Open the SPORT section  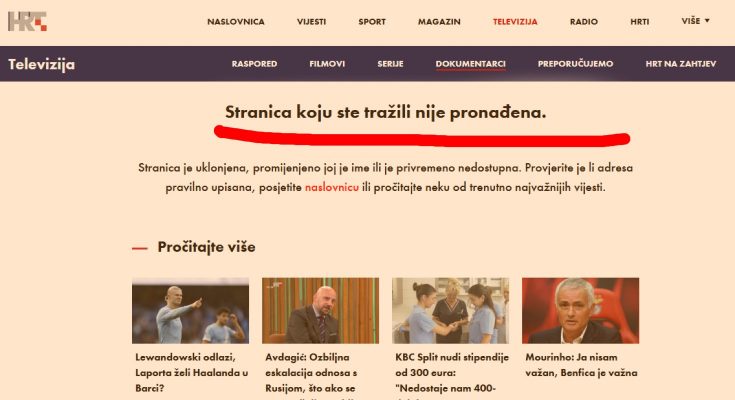(x=372, y=22)
